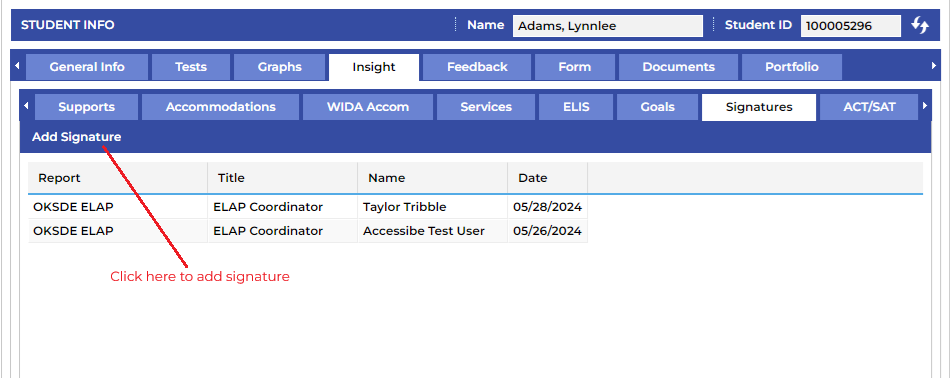The height and width of the screenshot is (378, 950).
Task: Select the Taylor Tribble name cell
Action: click(433, 207)
